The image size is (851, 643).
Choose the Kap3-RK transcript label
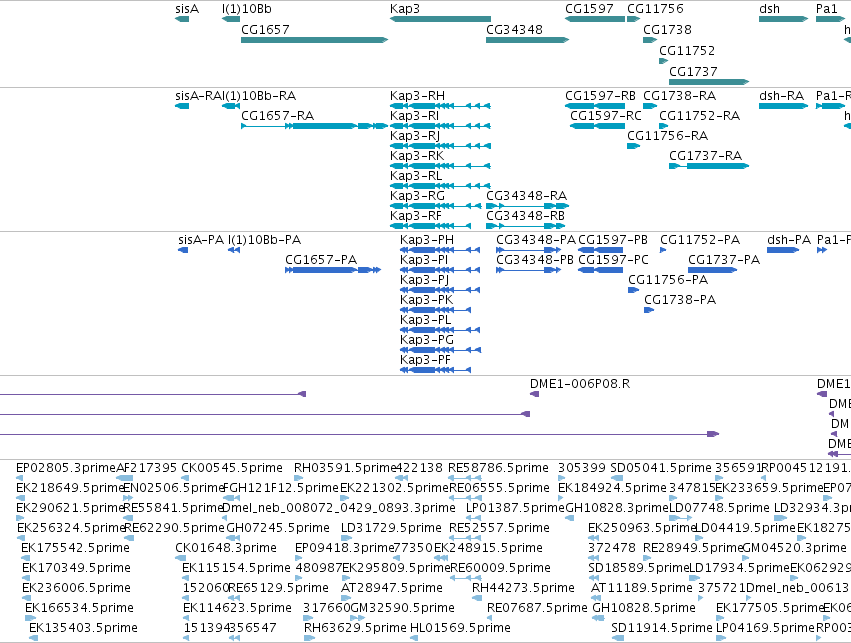pyautogui.click(x=417, y=156)
